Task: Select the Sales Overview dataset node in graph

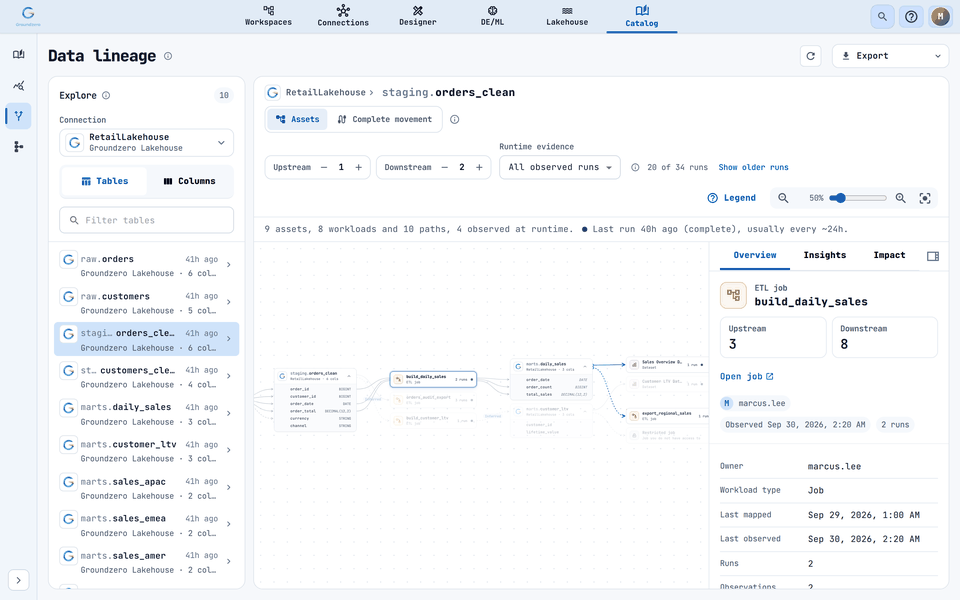Action: tap(667, 364)
